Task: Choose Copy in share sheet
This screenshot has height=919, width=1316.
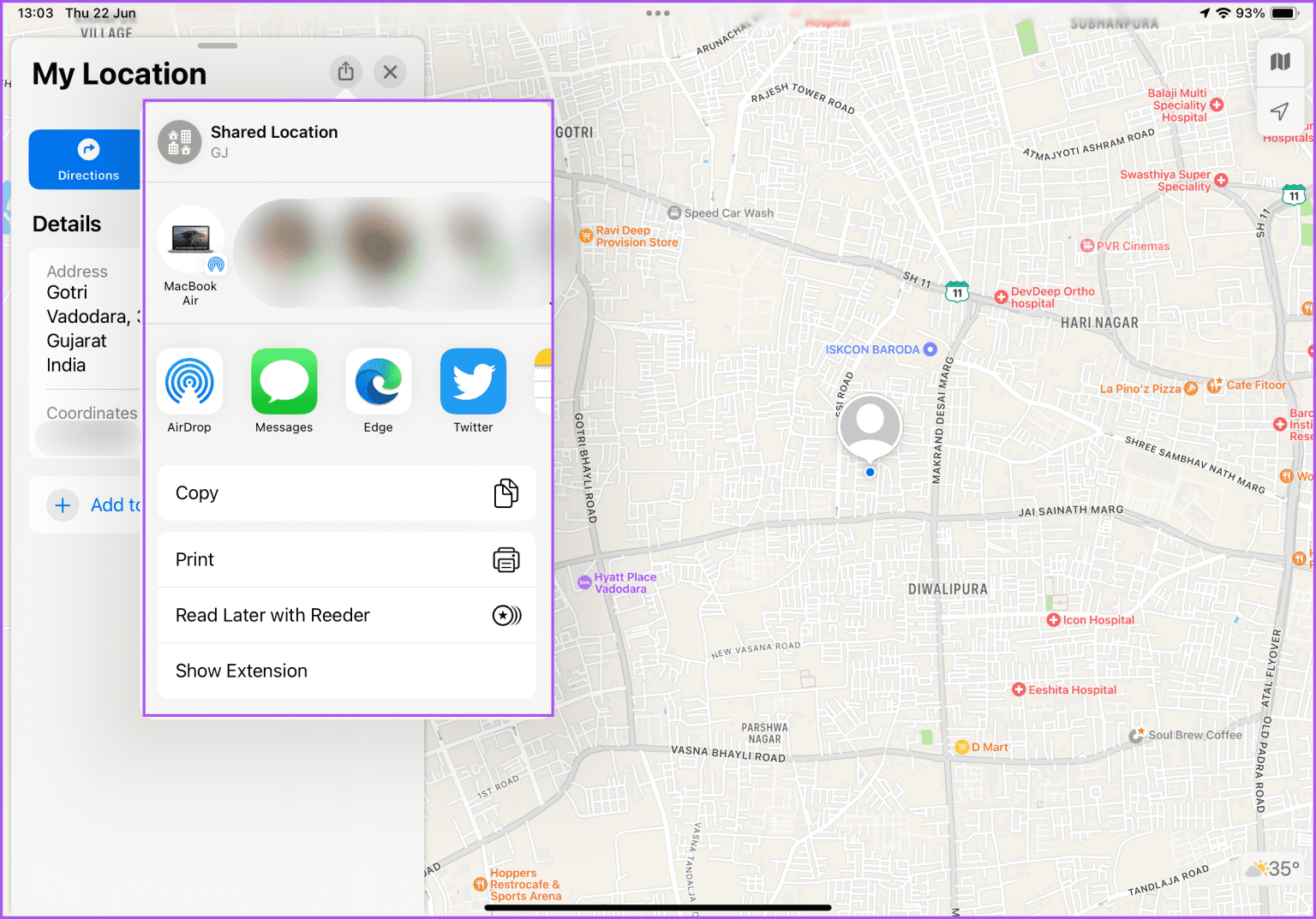Action: coord(346,493)
